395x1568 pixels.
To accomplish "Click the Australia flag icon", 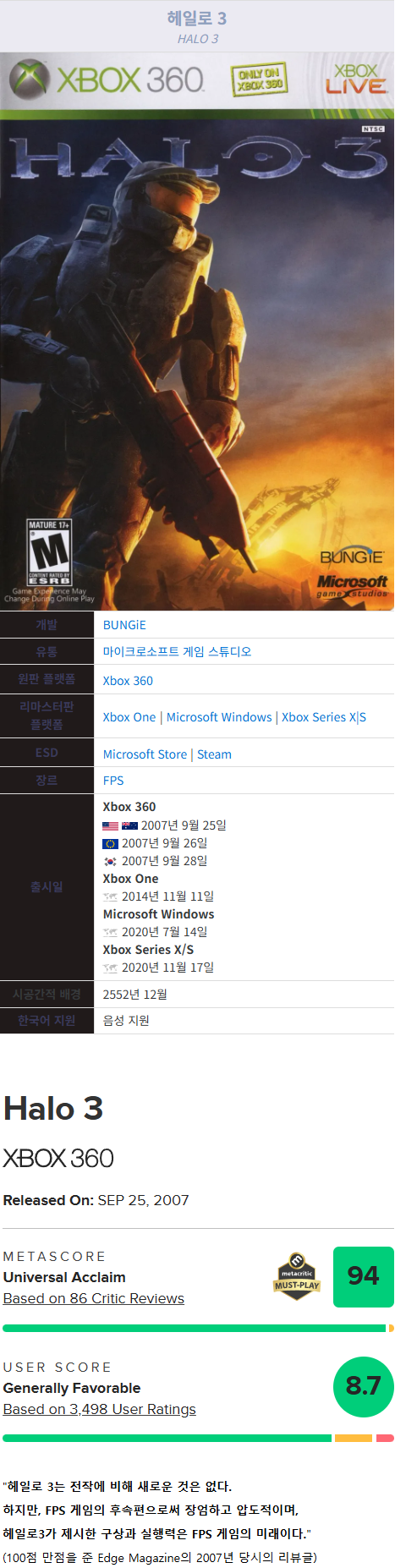I will pos(129,825).
